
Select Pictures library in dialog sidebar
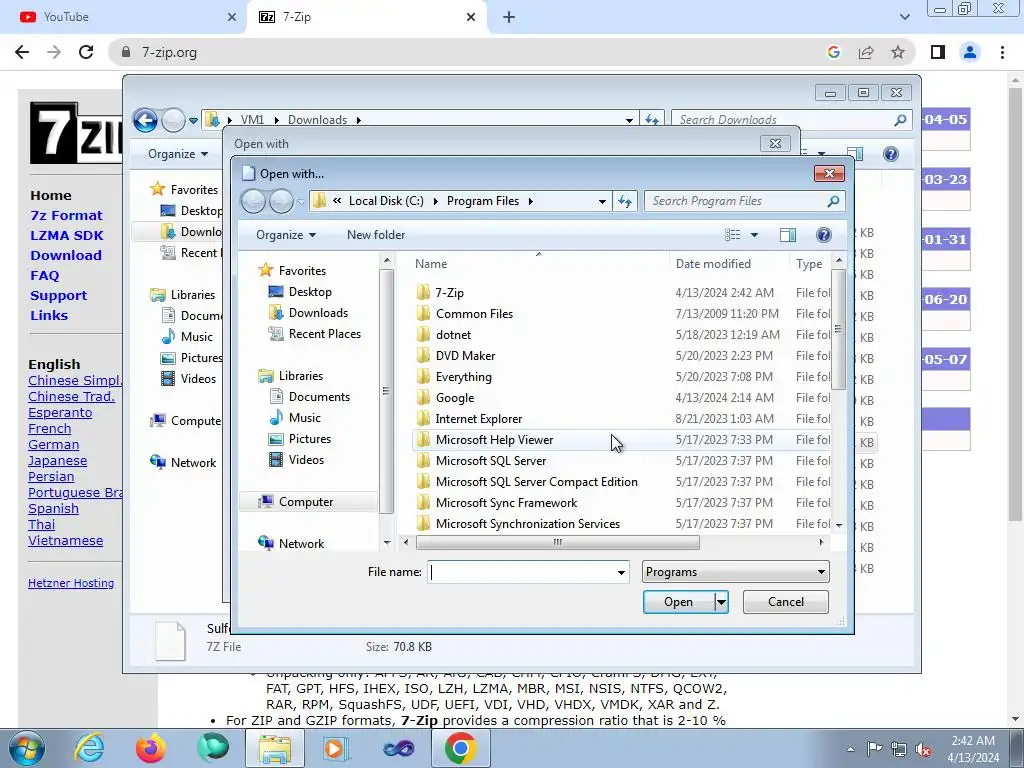[x=310, y=439]
